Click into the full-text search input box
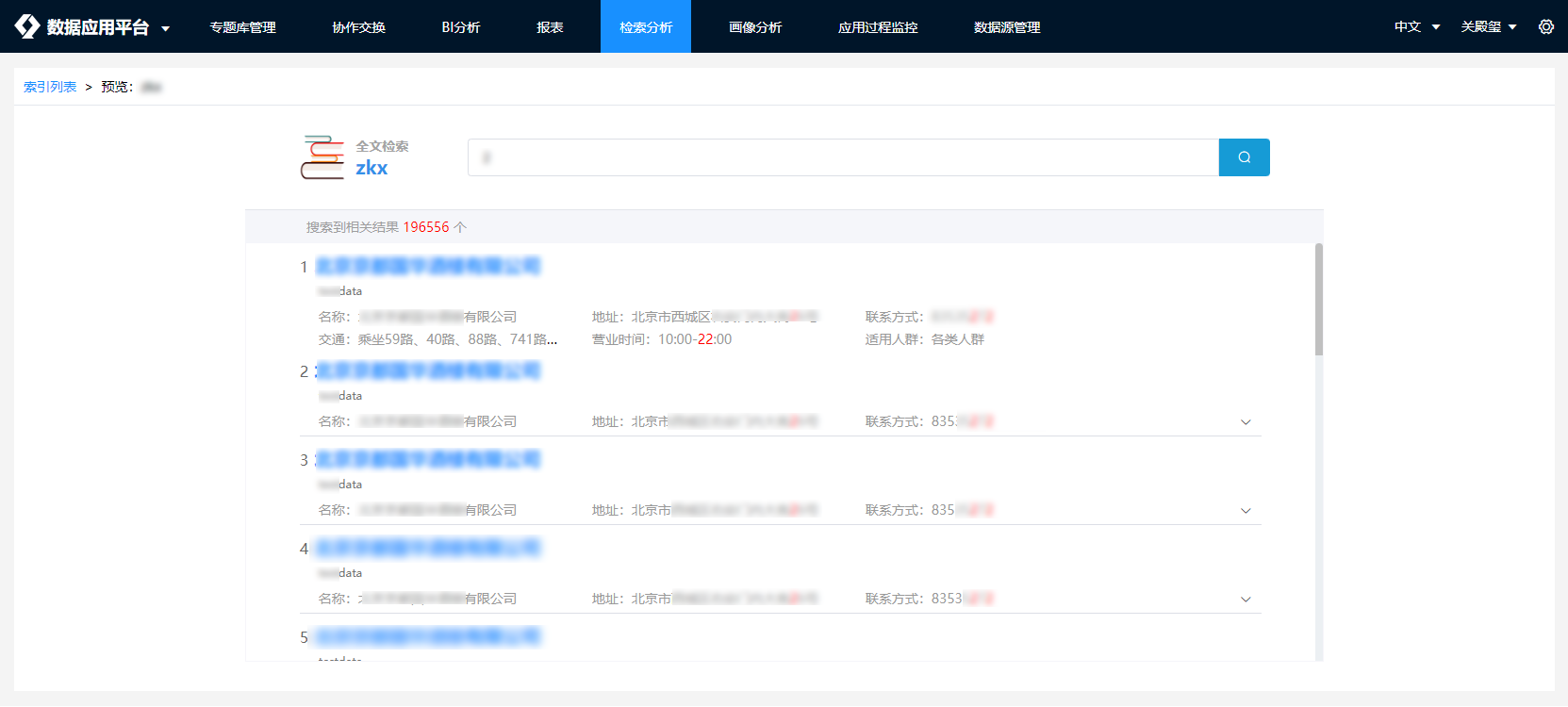1568x707 pixels. tap(843, 157)
